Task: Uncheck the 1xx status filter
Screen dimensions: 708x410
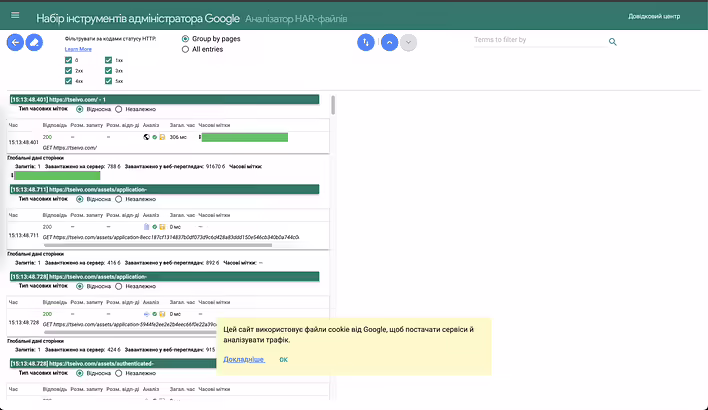Action: click(108, 60)
